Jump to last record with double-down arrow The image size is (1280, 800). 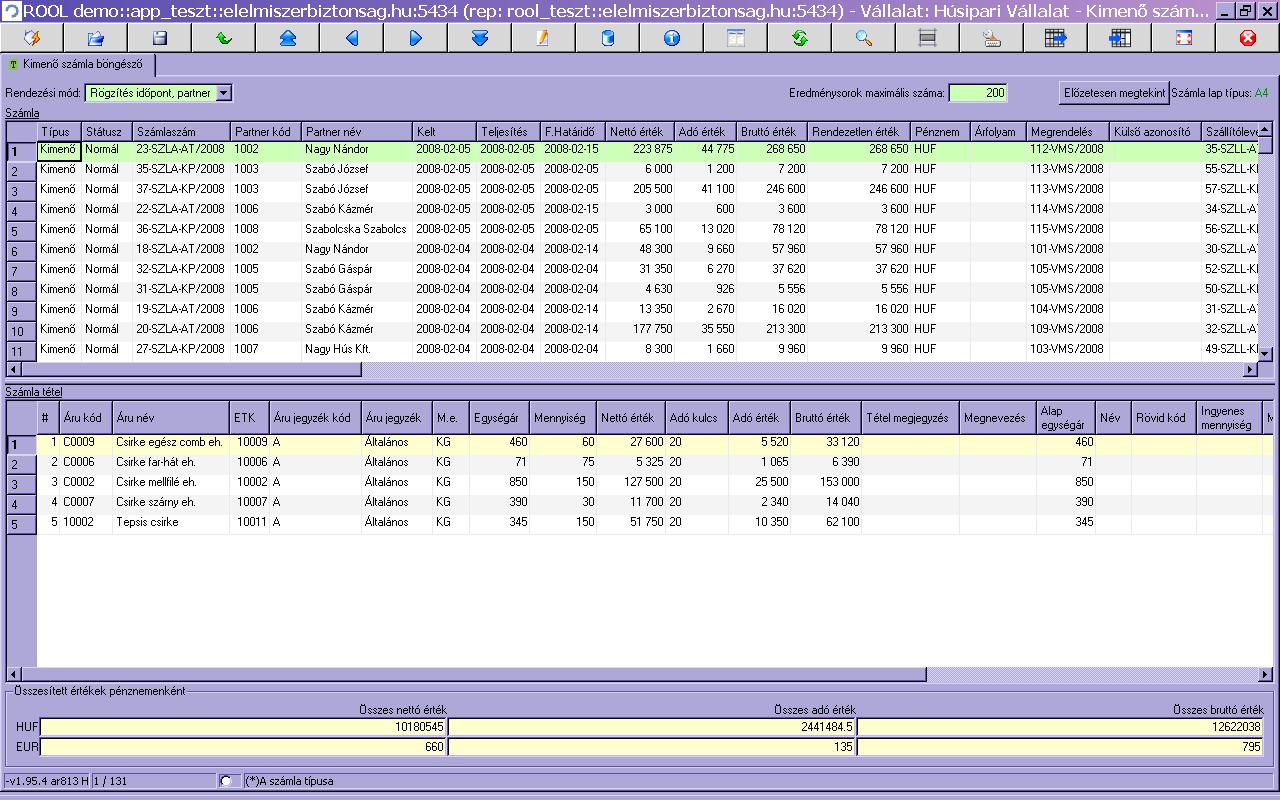click(480, 38)
